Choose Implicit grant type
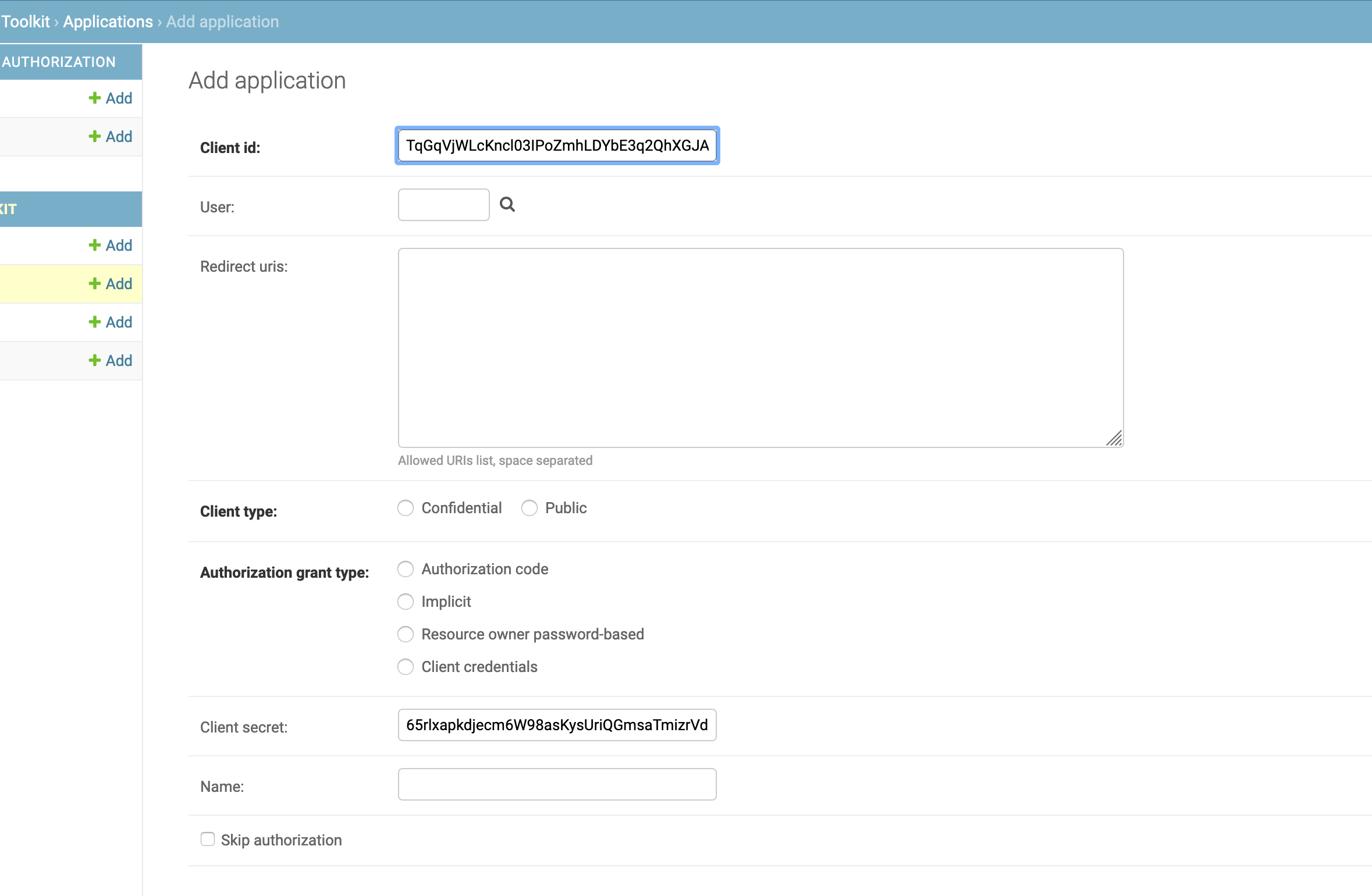 (406, 602)
